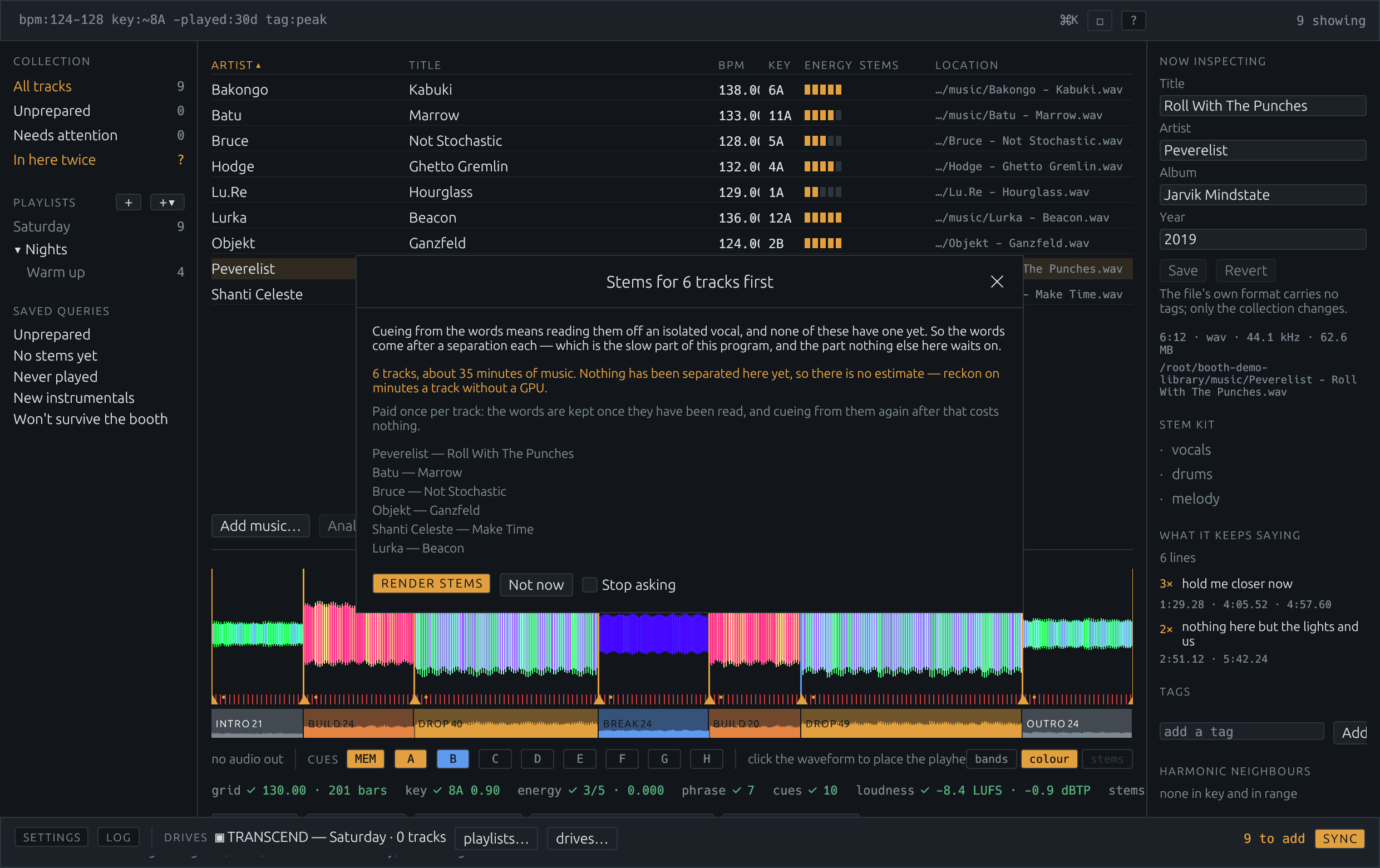Switch waveform view to stems
The width and height of the screenshot is (1380, 868).
tap(1107, 758)
